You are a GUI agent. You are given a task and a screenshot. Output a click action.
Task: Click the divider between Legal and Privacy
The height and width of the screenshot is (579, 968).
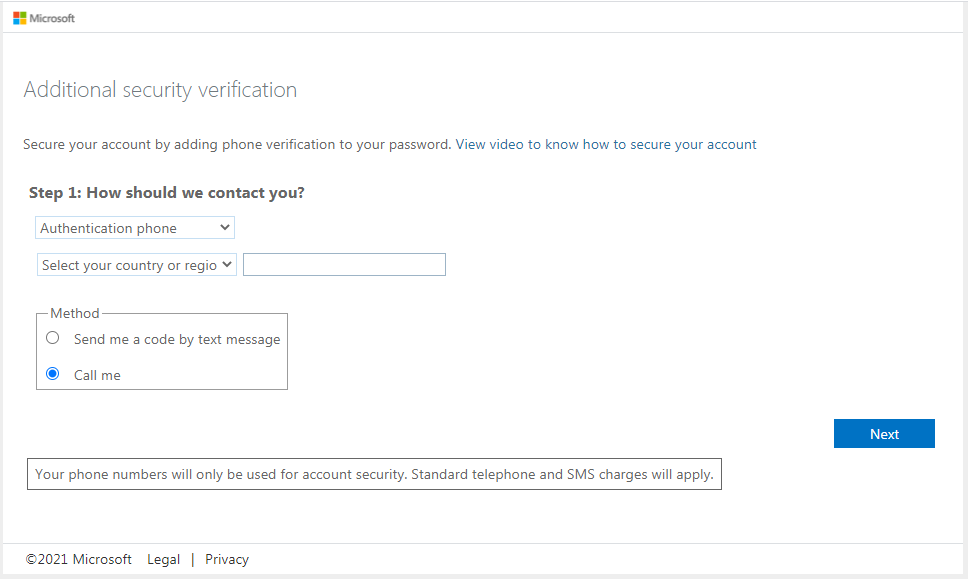point(193,559)
